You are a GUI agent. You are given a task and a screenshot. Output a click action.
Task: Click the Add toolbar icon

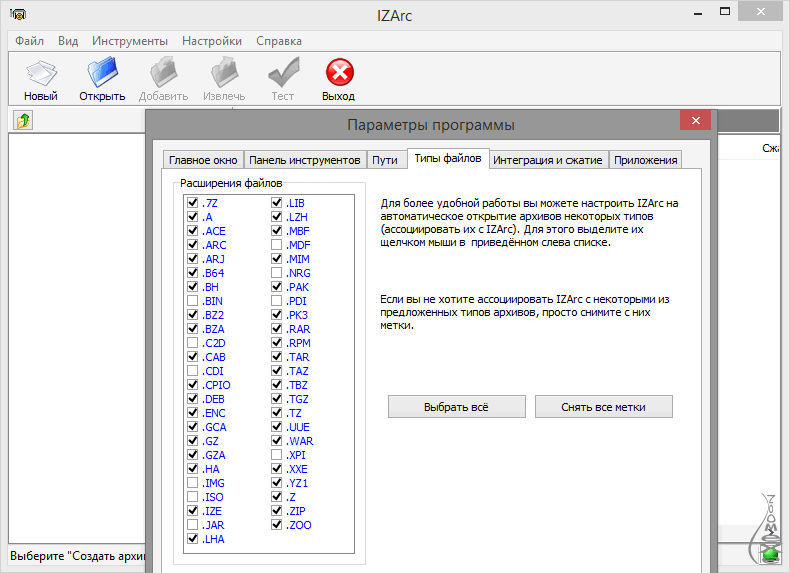(x=164, y=72)
